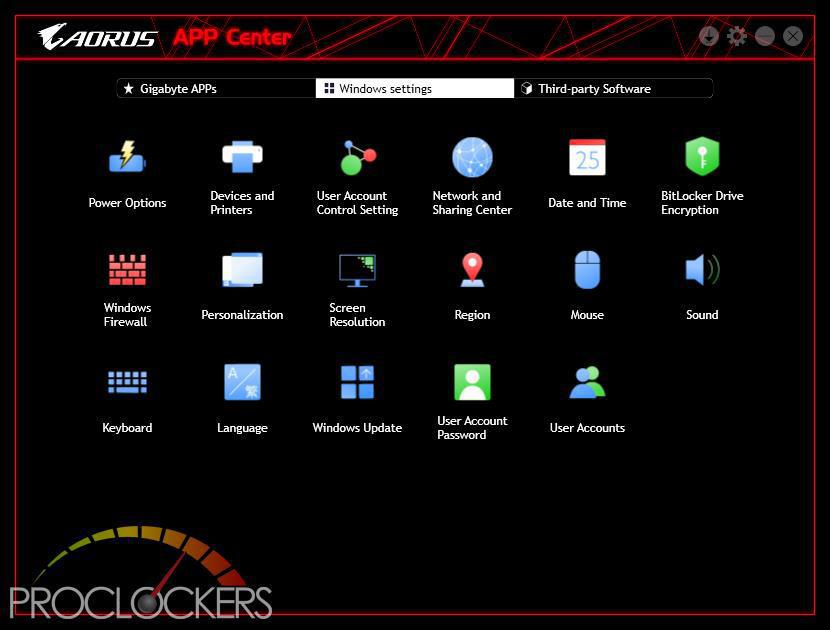Image resolution: width=830 pixels, height=630 pixels.
Task: Open the Mouse settings icon
Action: click(x=587, y=269)
